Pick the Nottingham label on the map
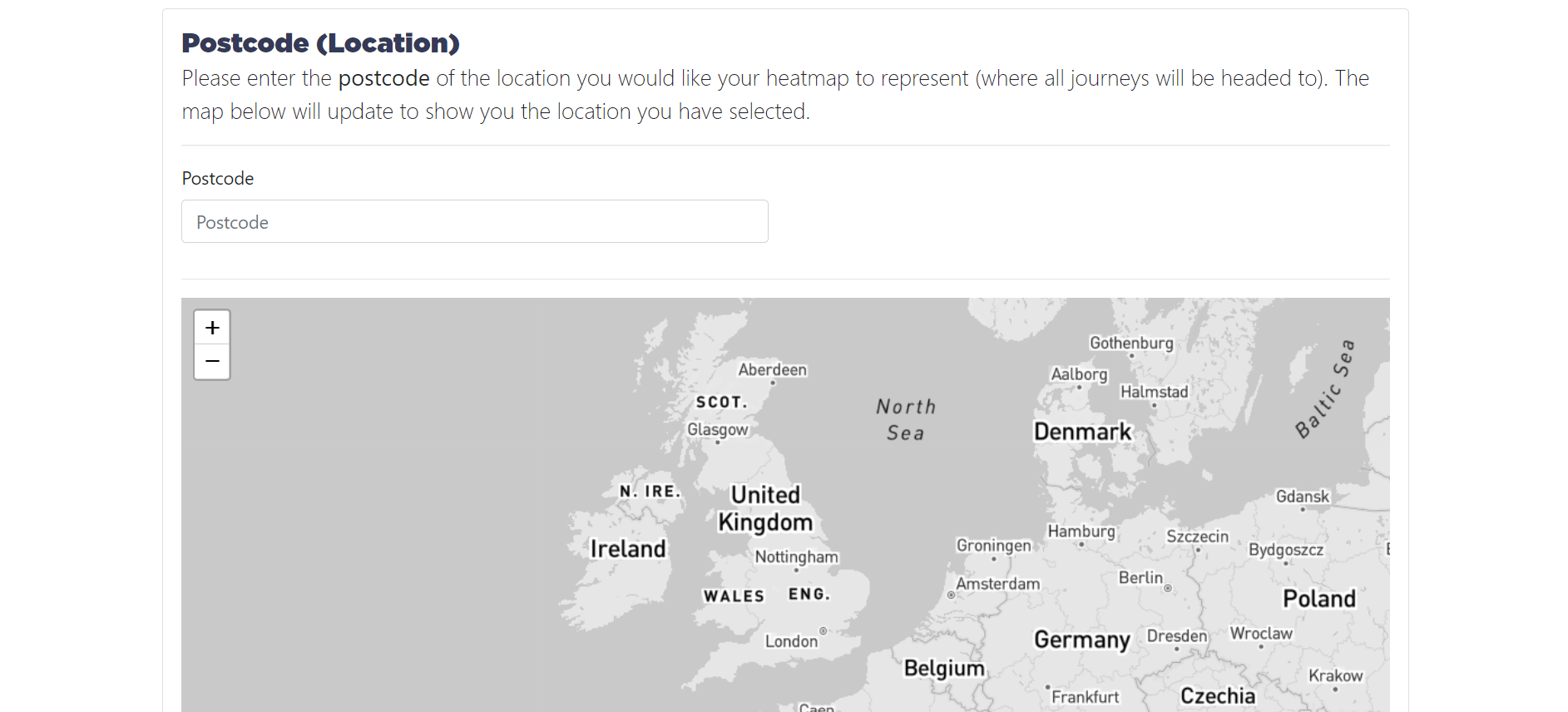This screenshot has height=712, width=1568. (x=796, y=556)
